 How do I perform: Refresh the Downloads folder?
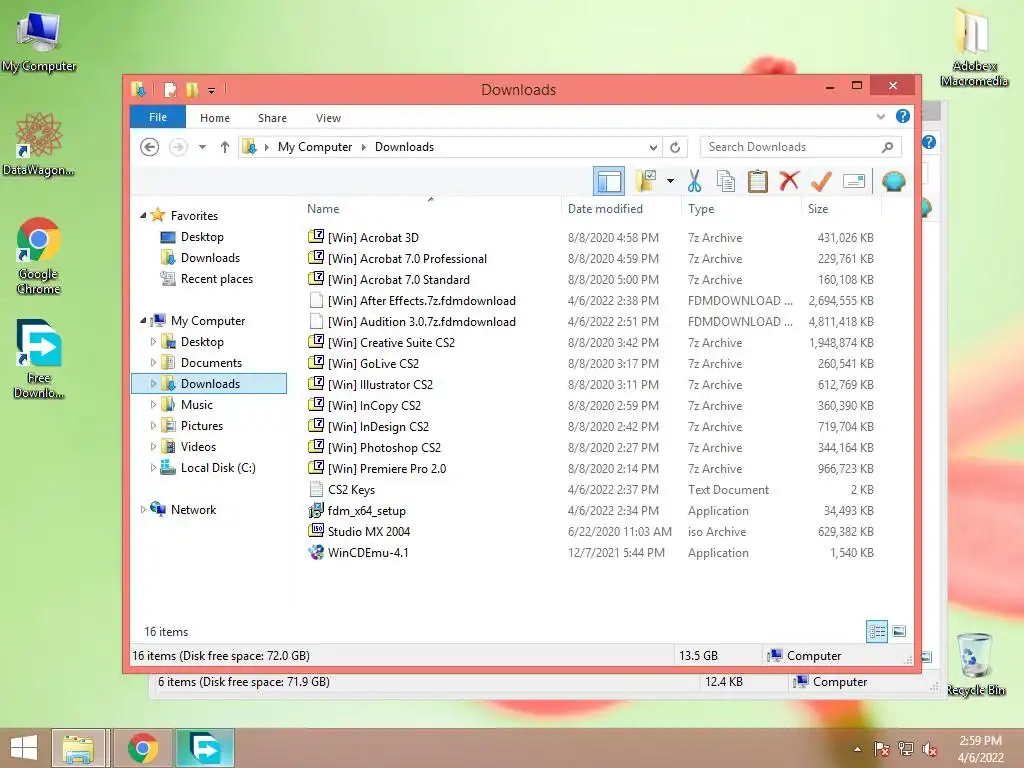click(675, 147)
